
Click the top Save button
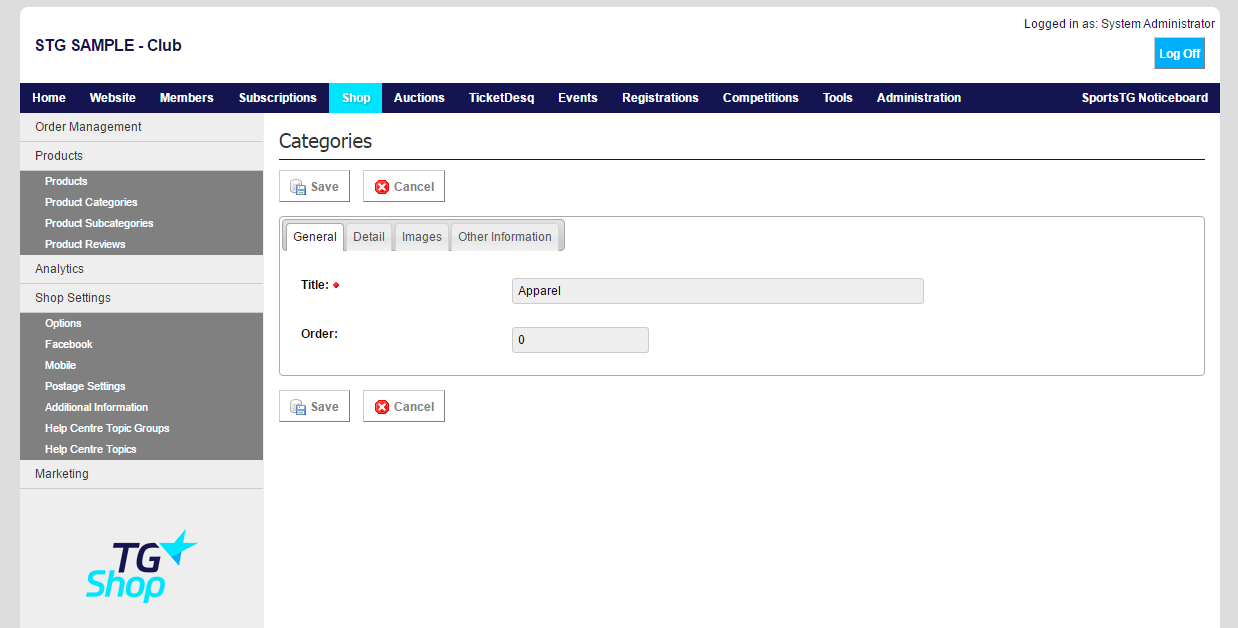pyautogui.click(x=314, y=187)
